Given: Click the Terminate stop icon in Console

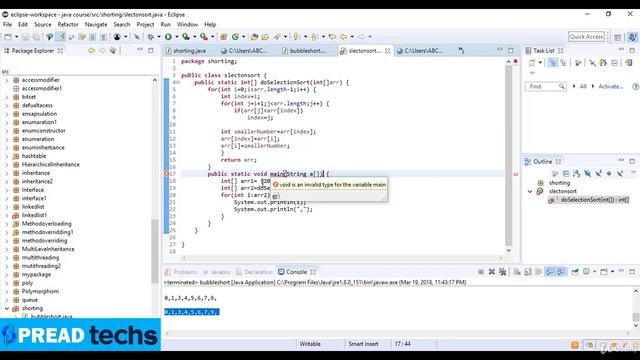Looking at the screenshot, I should click(x=481, y=272).
